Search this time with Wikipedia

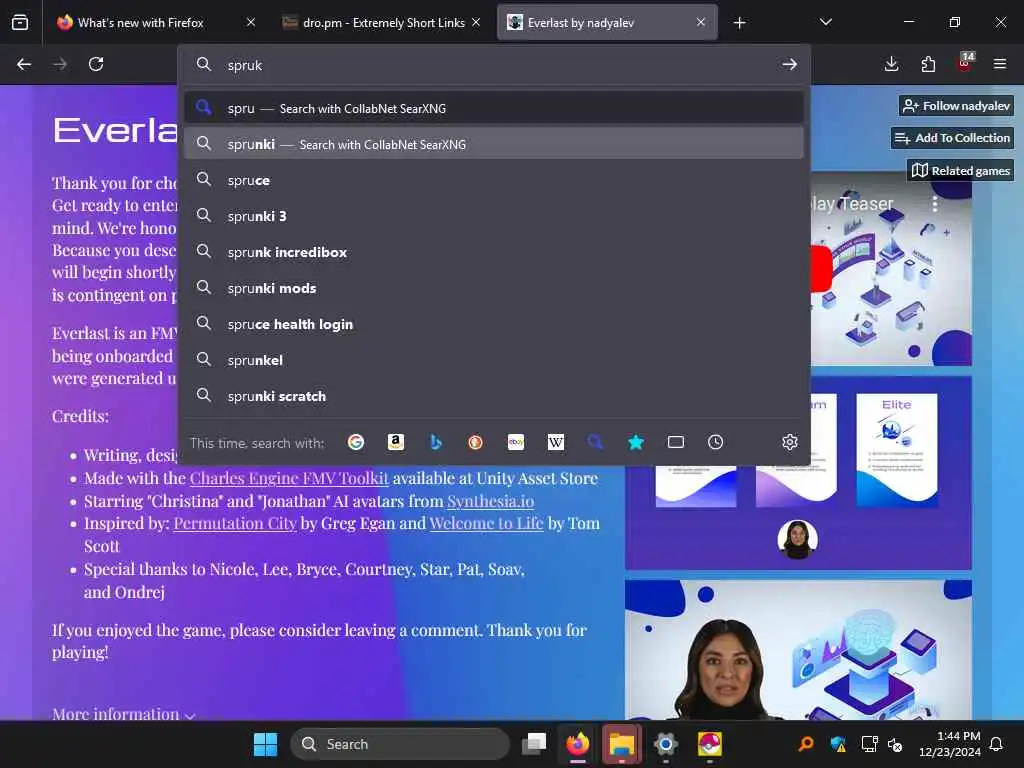click(x=556, y=442)
